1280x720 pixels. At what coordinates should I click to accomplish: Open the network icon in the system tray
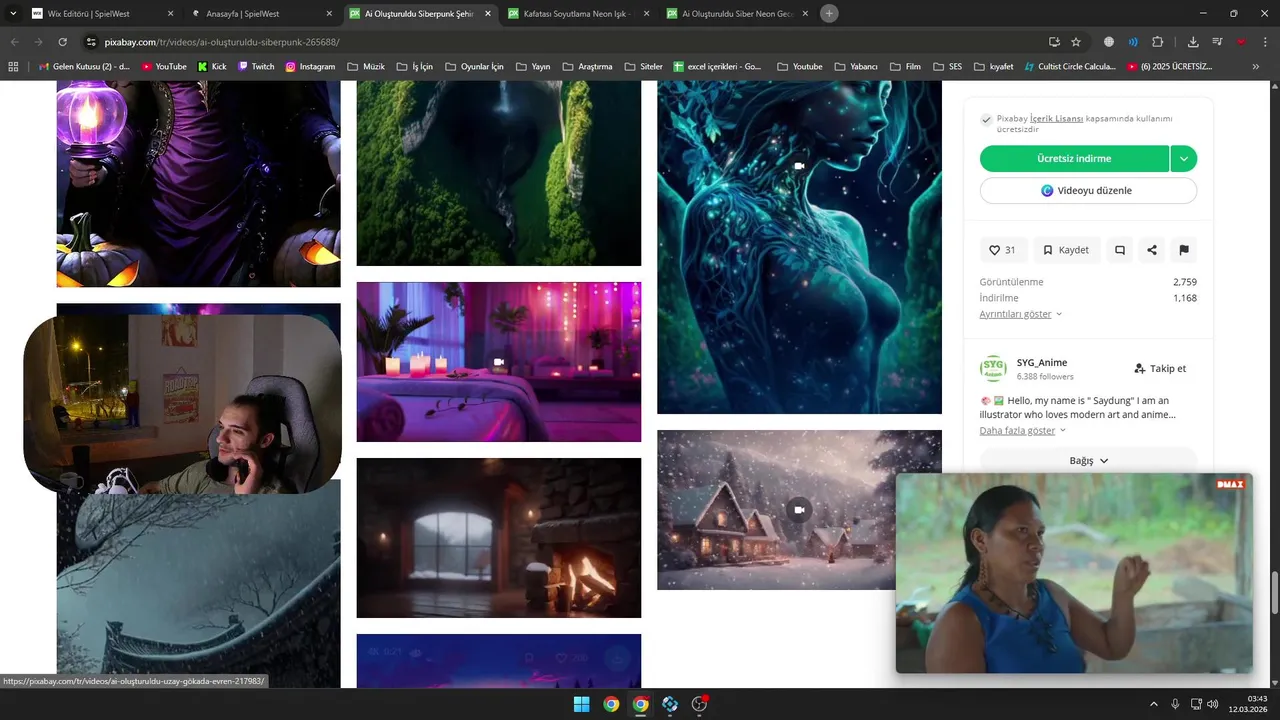[x=1195, y=704]
